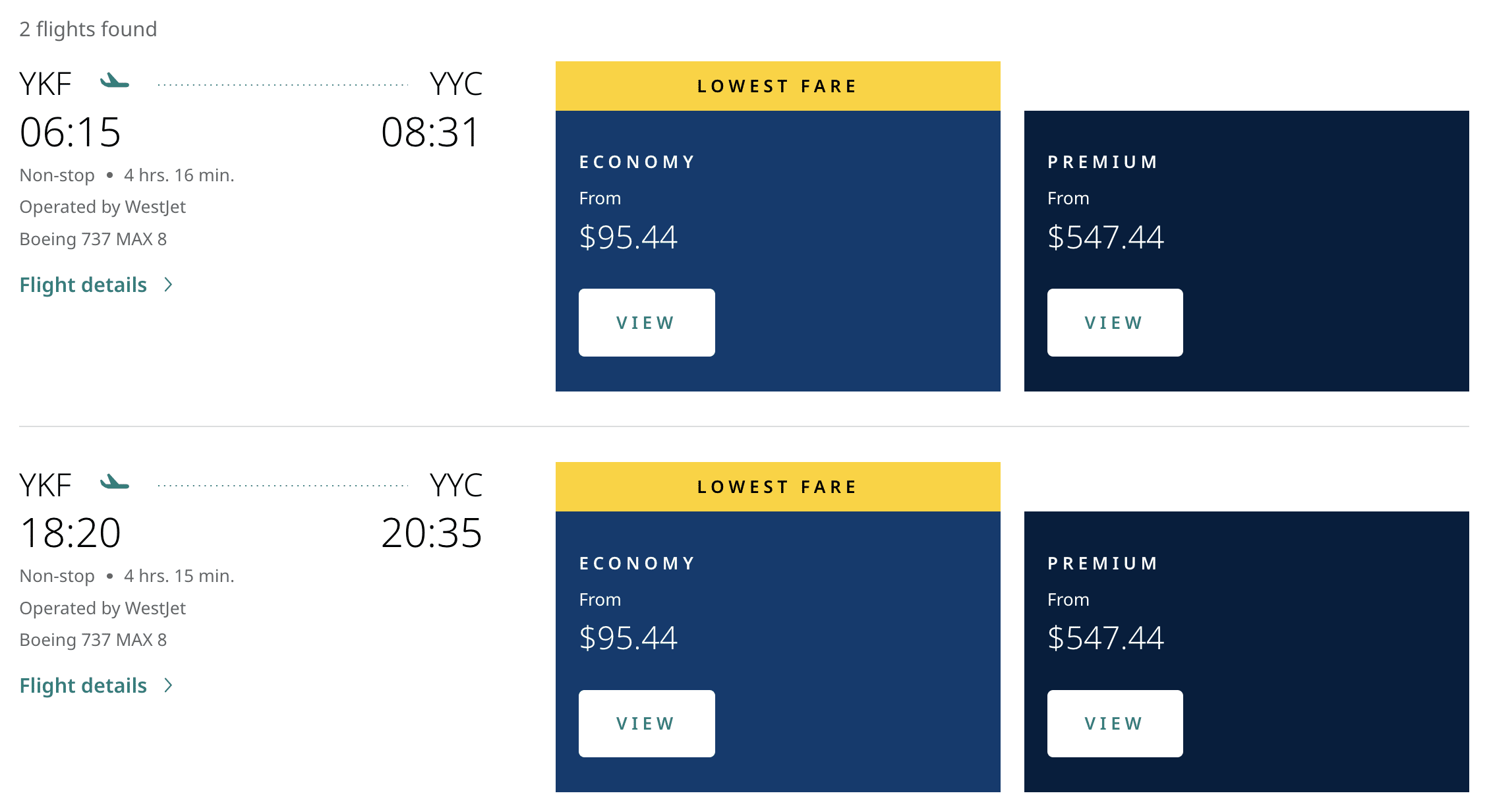The width and height of the screenshot is (1491, 812).
Task: Click the 08:31 arrival time
Action: click(430, 132)
